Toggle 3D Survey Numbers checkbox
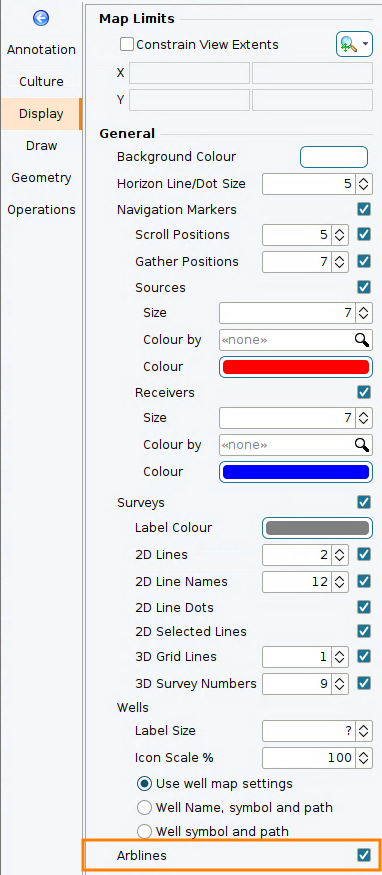The width and height of the screenshot is (382, 875). pos(364,683)
